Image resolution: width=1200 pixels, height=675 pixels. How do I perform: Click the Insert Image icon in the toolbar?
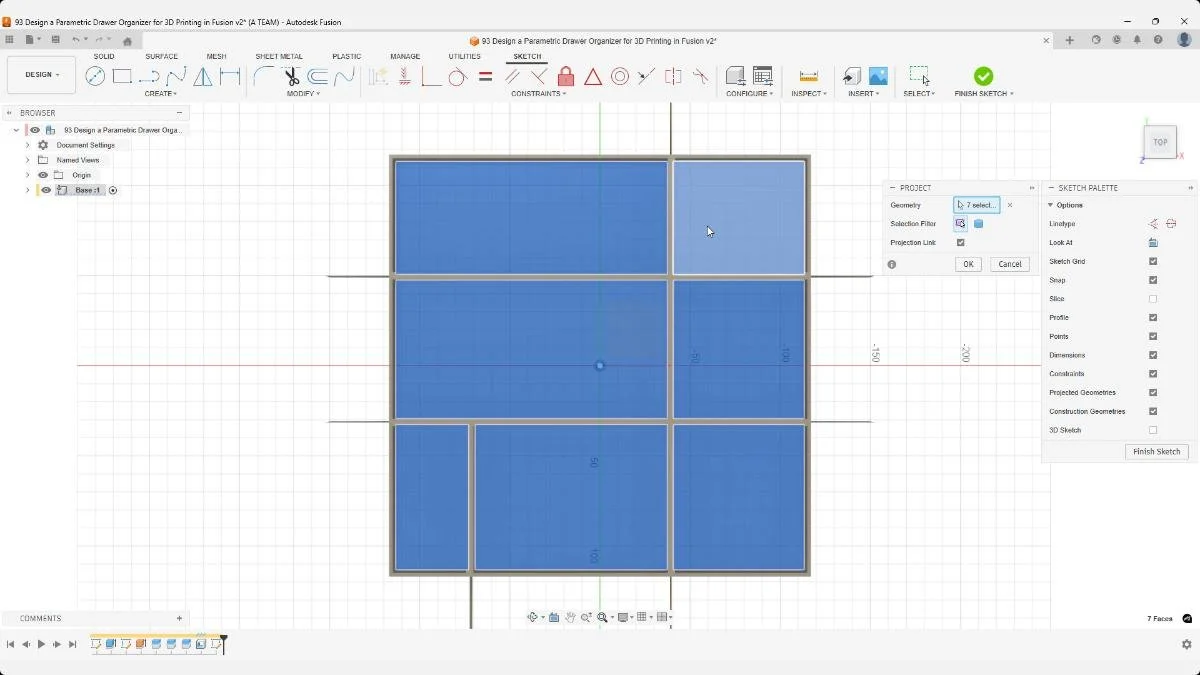pyautogui.click(x=880, y=76)
